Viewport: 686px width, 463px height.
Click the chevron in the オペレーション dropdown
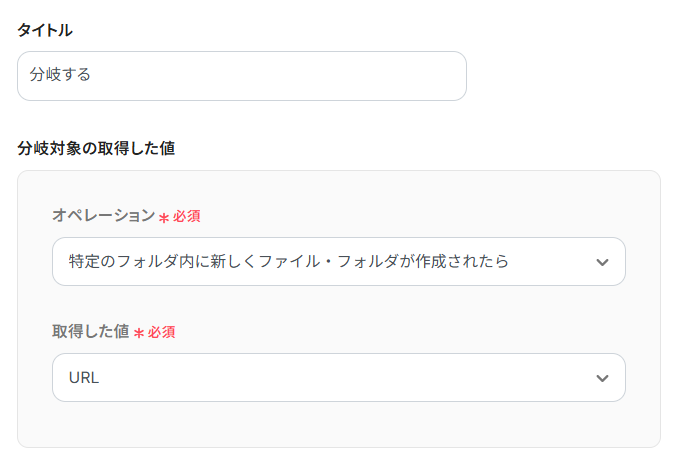601,262
